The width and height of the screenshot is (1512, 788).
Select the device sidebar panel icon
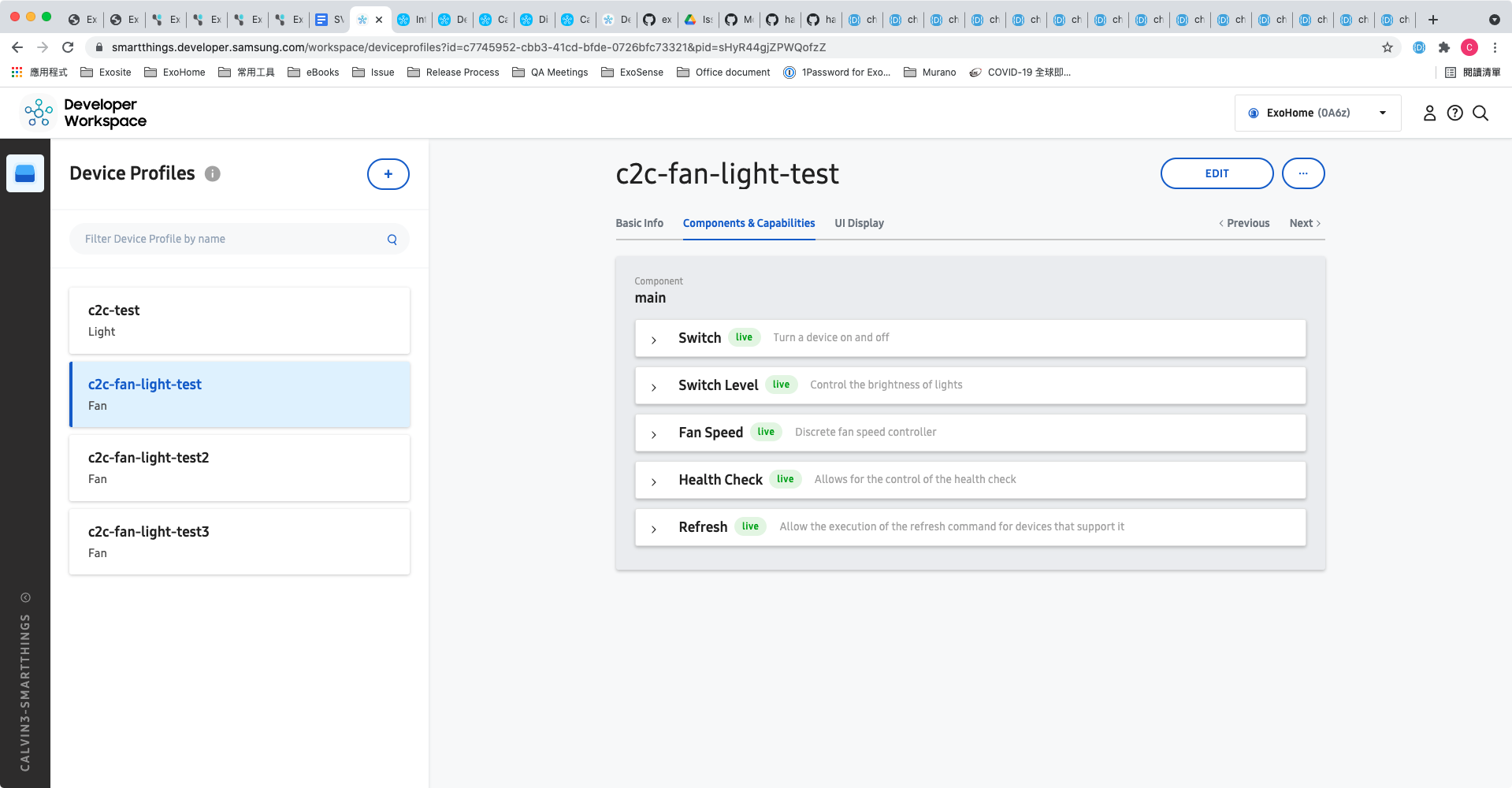click(25, 173)
